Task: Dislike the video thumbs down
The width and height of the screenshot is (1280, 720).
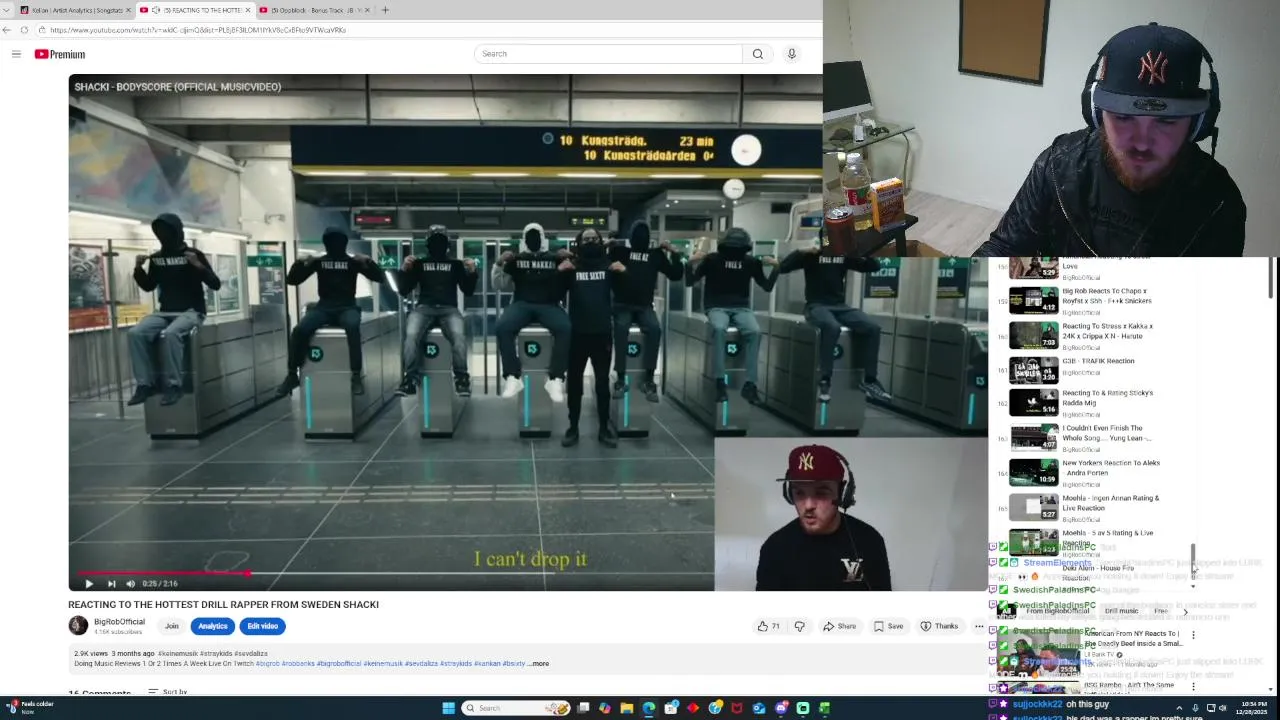Action: pos(799,626)
